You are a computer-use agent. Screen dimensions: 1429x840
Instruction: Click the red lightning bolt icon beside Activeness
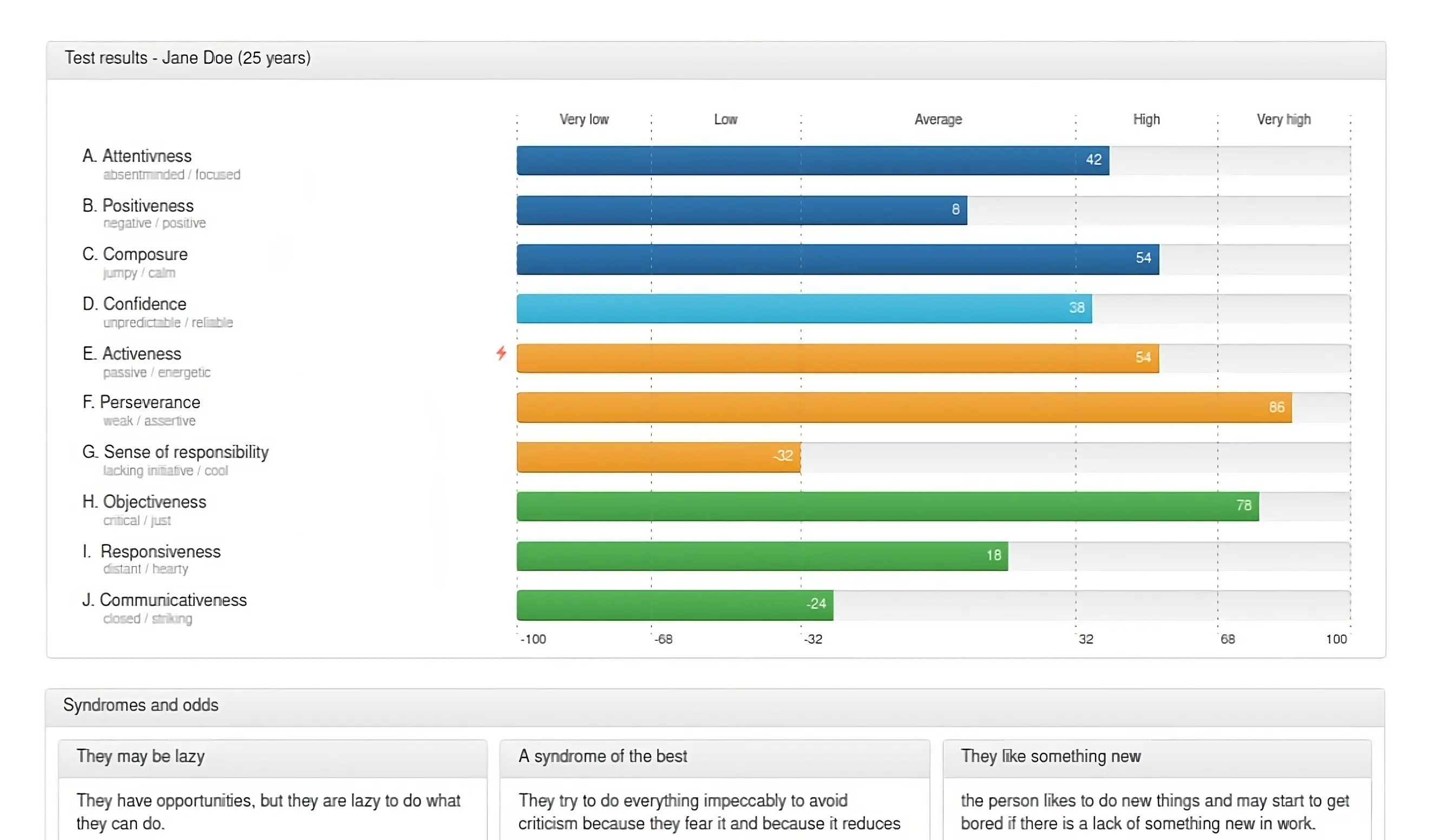click(x=501, y=353)
